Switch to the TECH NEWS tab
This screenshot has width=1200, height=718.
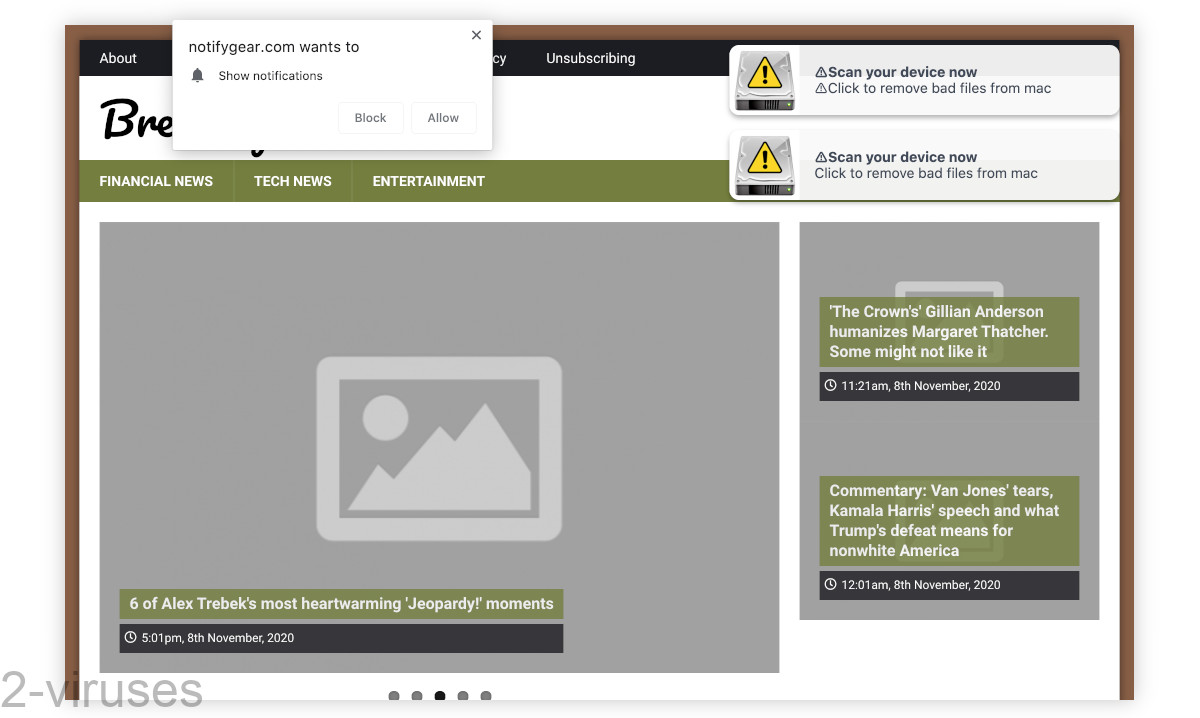(292, 181)
